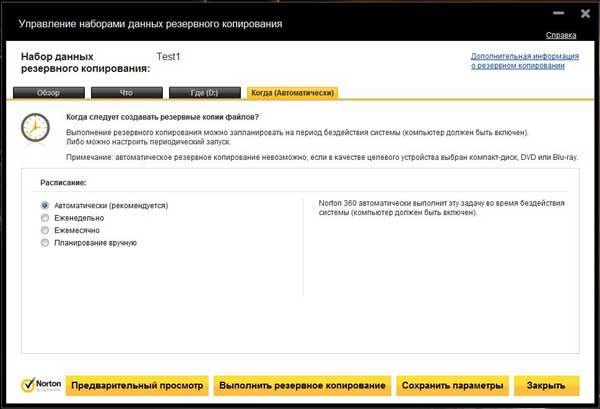This screenshot has width=600, height=409.
Task: Click the Norton 360 automatic task description
Action: pos(442,208)
